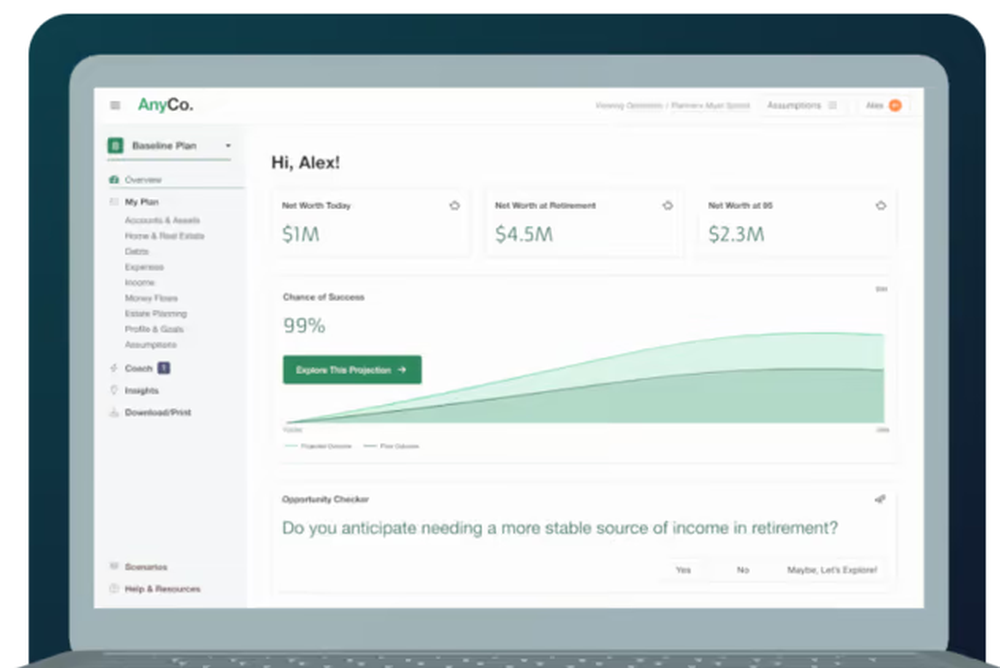Image resolution: width=1000 pixels, height=668 pixels.
Task: Click the Projected Outcome legend entry
Action: (x=318, y=446)
